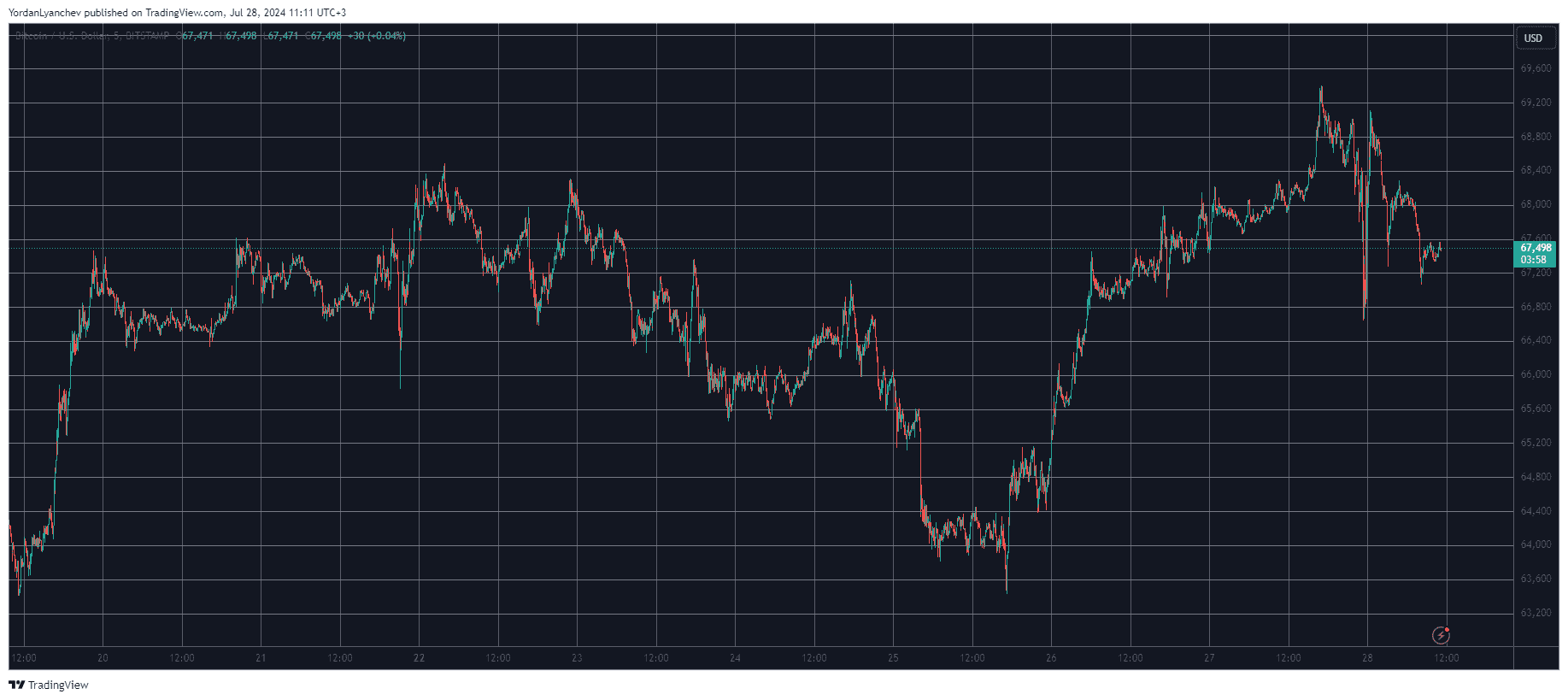Click the 68,000 price axis label
Screen dimensions: 1568x700
pos(1536,204)
